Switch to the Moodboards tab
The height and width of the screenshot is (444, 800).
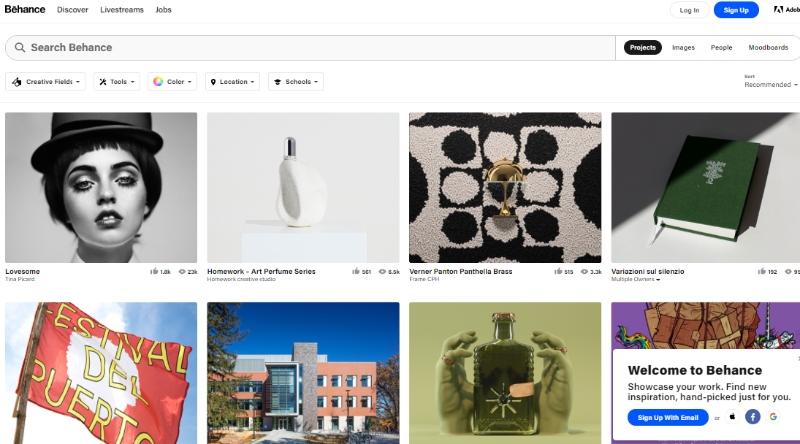click(768, 47)
